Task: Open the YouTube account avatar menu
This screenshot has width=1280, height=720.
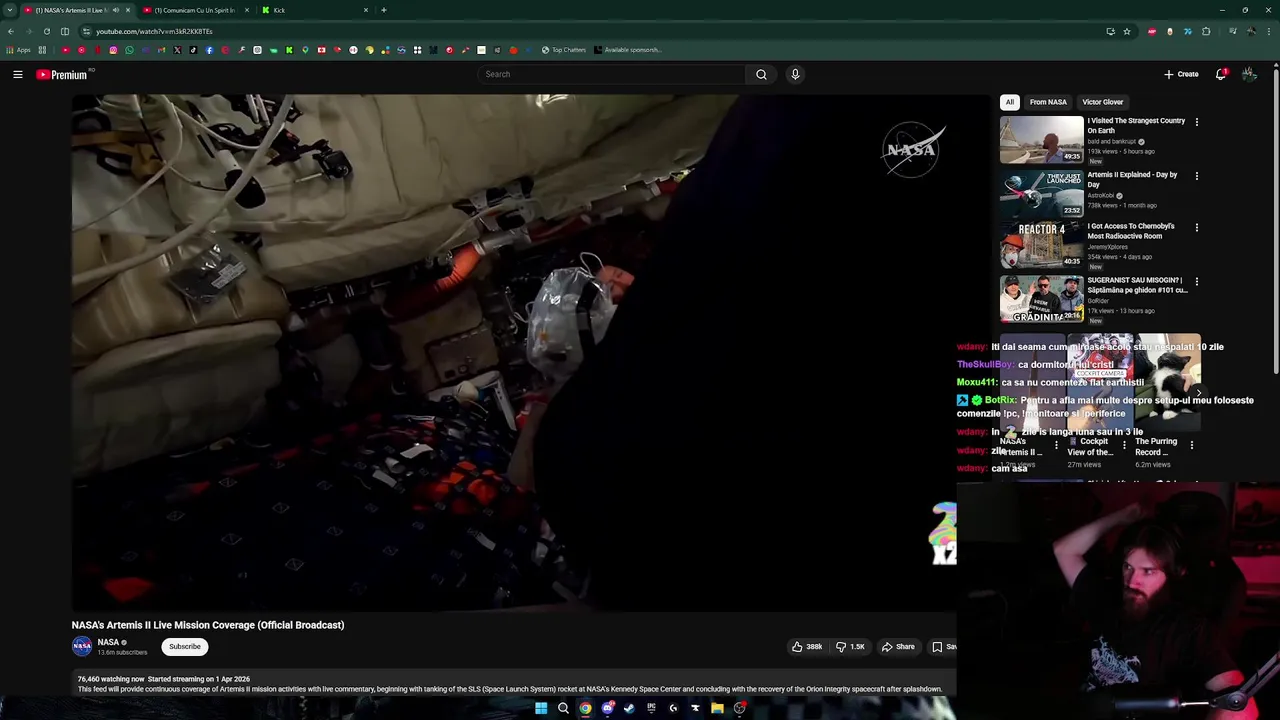Action: [1249, 74]
